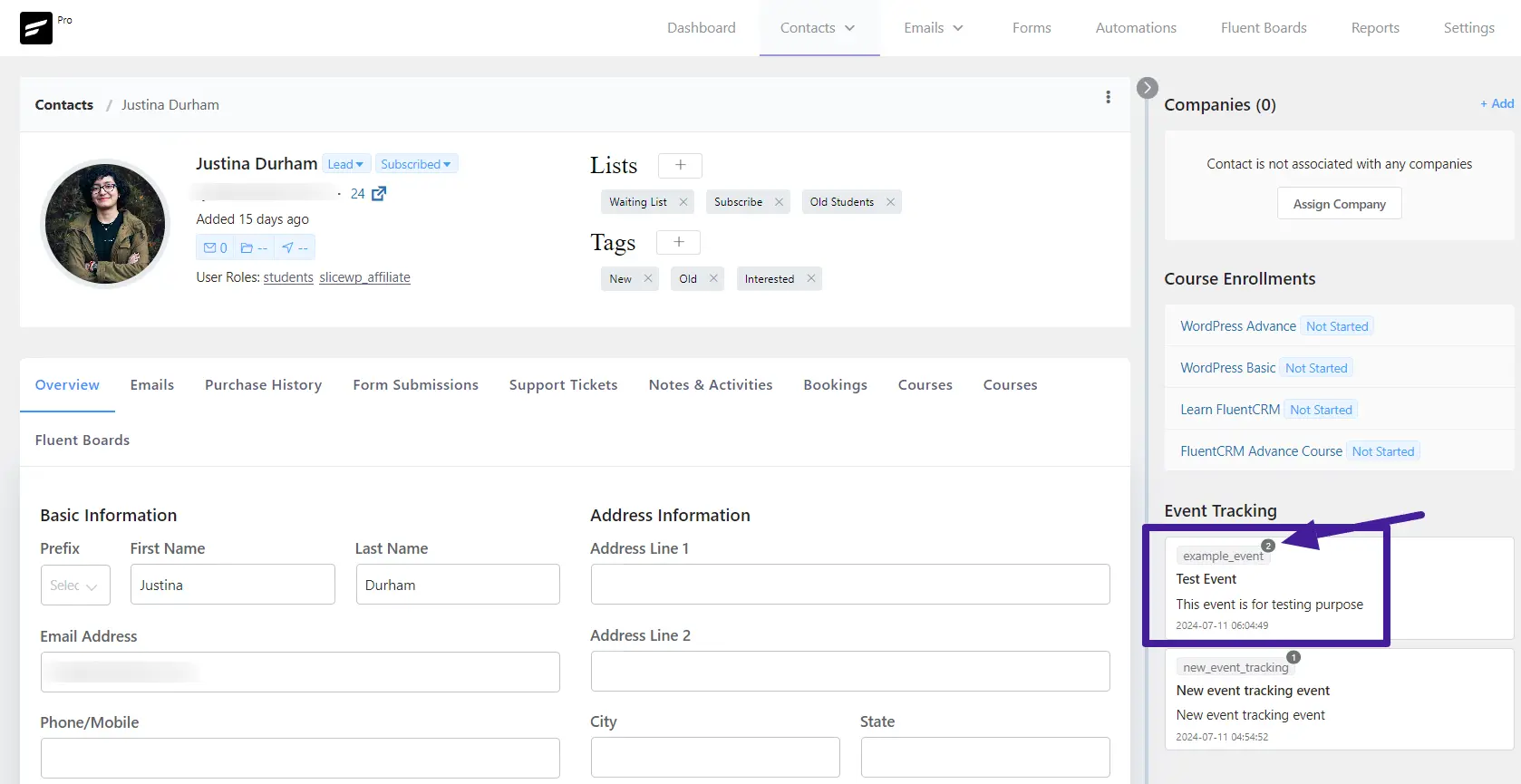Expand the Emails menu in top navigation
The height and width of the screenshot is (784, 1521).
coord(934,28)
